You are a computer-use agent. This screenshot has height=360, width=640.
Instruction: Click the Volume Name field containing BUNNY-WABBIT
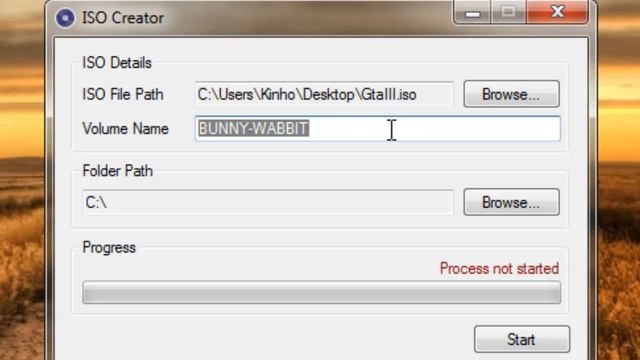pos(378,129)
